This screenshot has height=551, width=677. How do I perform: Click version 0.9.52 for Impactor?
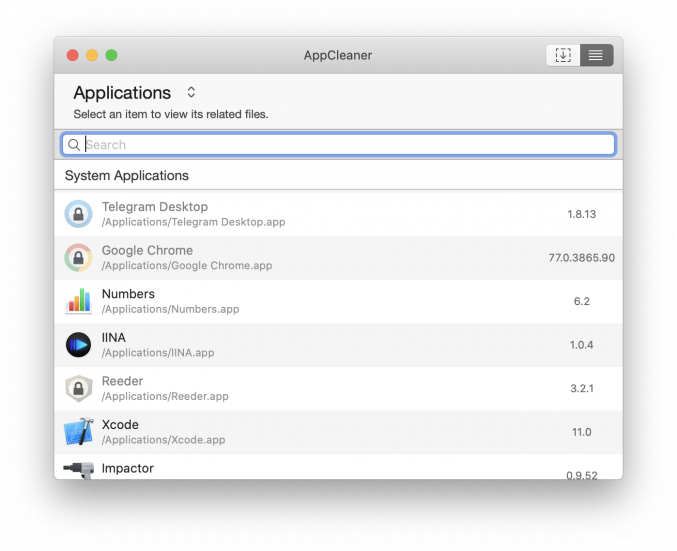[x=581, y=475]
